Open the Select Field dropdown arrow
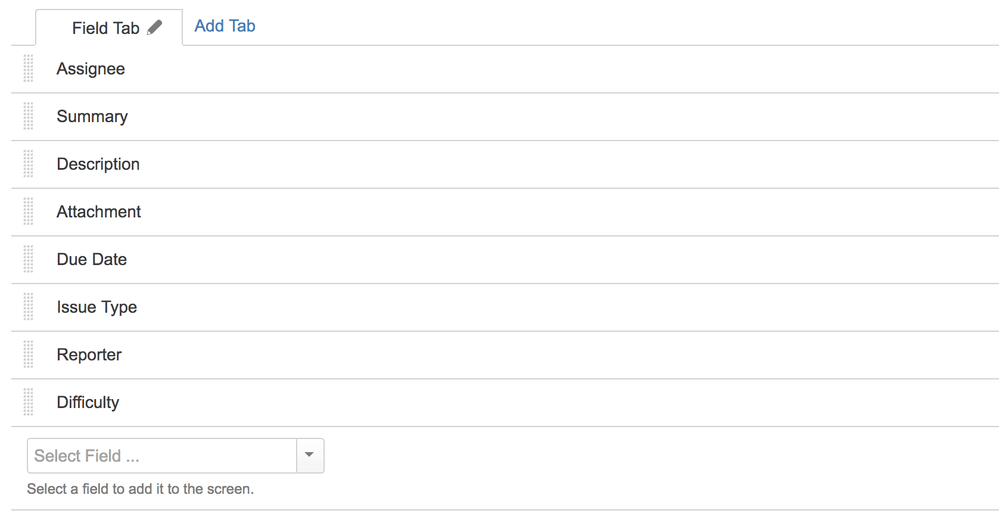Viewport: 999px width, 523px height. (x=310, y=455)
